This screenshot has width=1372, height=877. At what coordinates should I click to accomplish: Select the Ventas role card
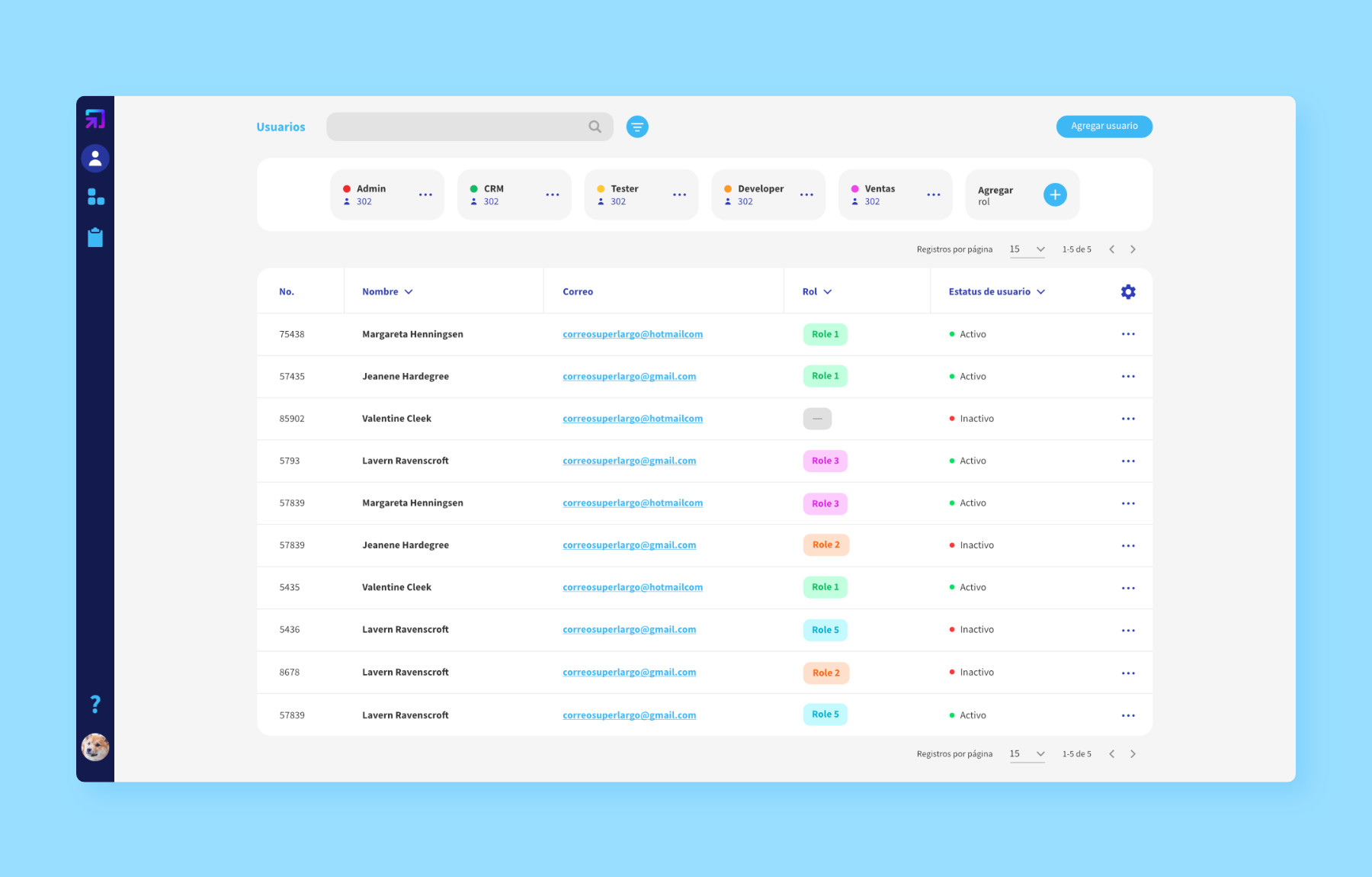pyautogui.click(x=896, y=194)
